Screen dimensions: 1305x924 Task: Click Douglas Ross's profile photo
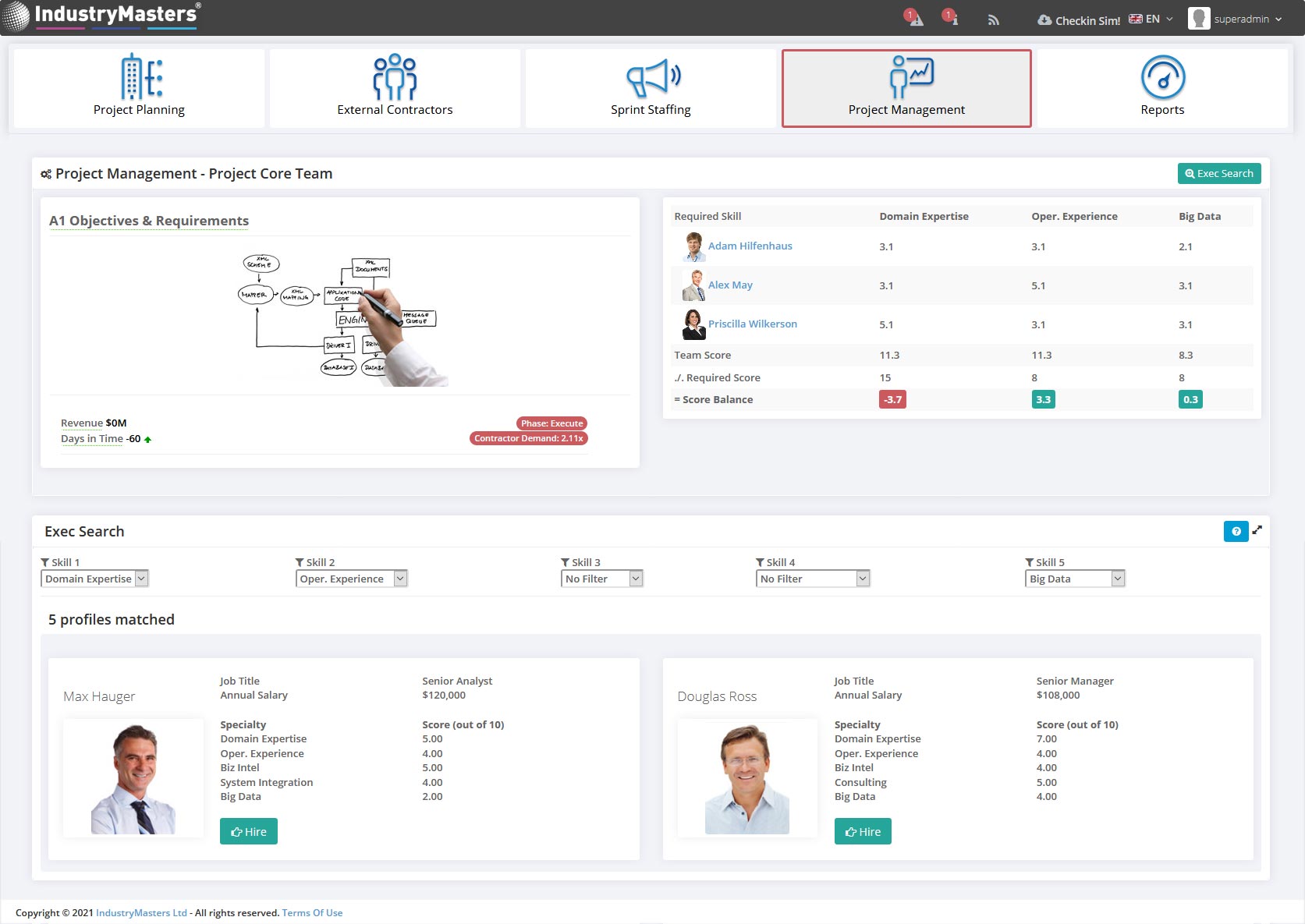pos(747,778)
